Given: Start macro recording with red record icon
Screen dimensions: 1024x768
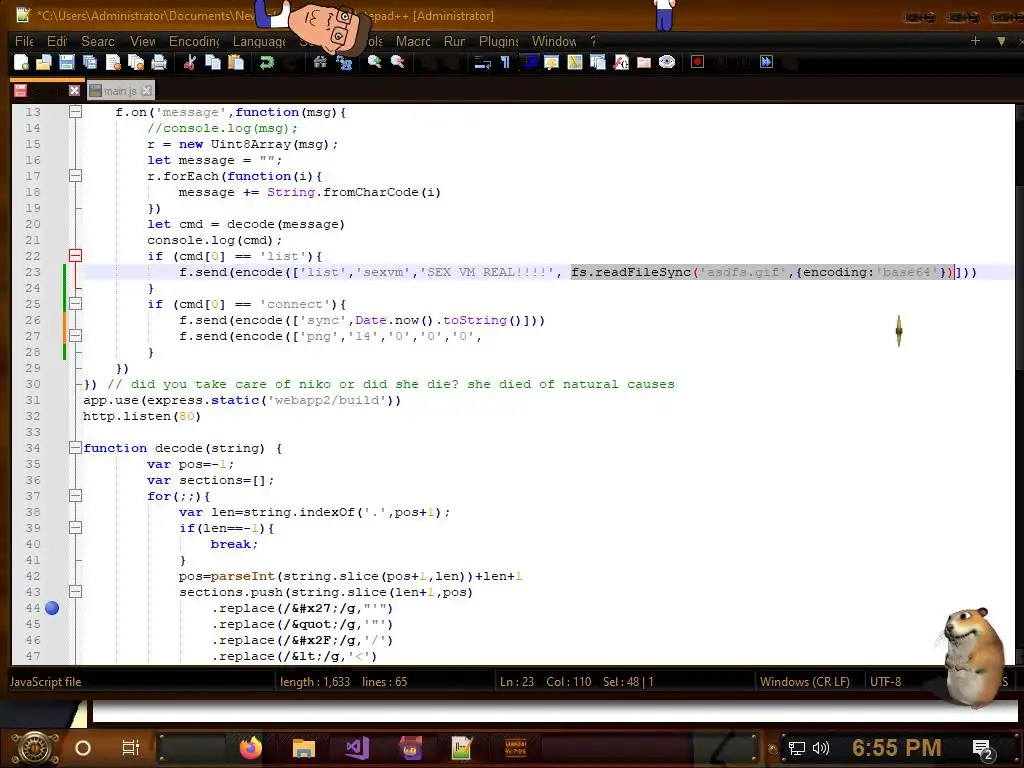Looking at the screenshot, I should [697, 63].
